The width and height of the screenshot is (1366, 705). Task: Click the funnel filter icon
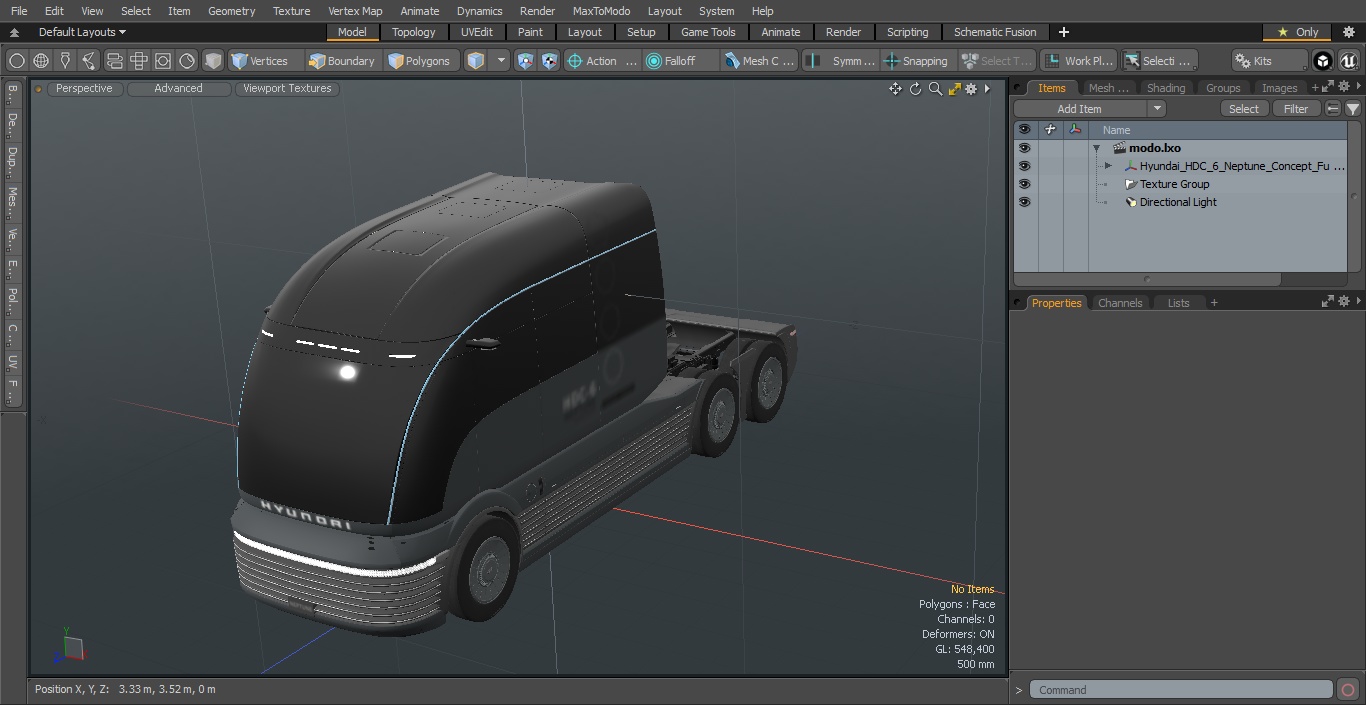click(x=1352, y=109)
